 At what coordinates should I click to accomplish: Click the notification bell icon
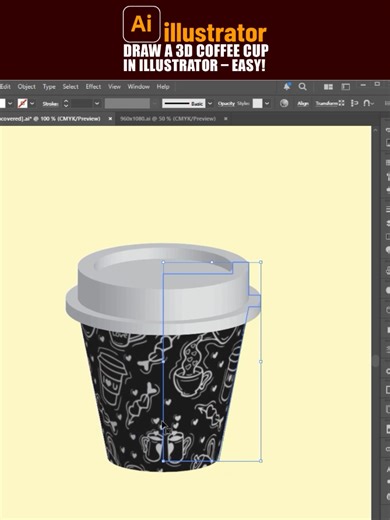coord(286,87)
